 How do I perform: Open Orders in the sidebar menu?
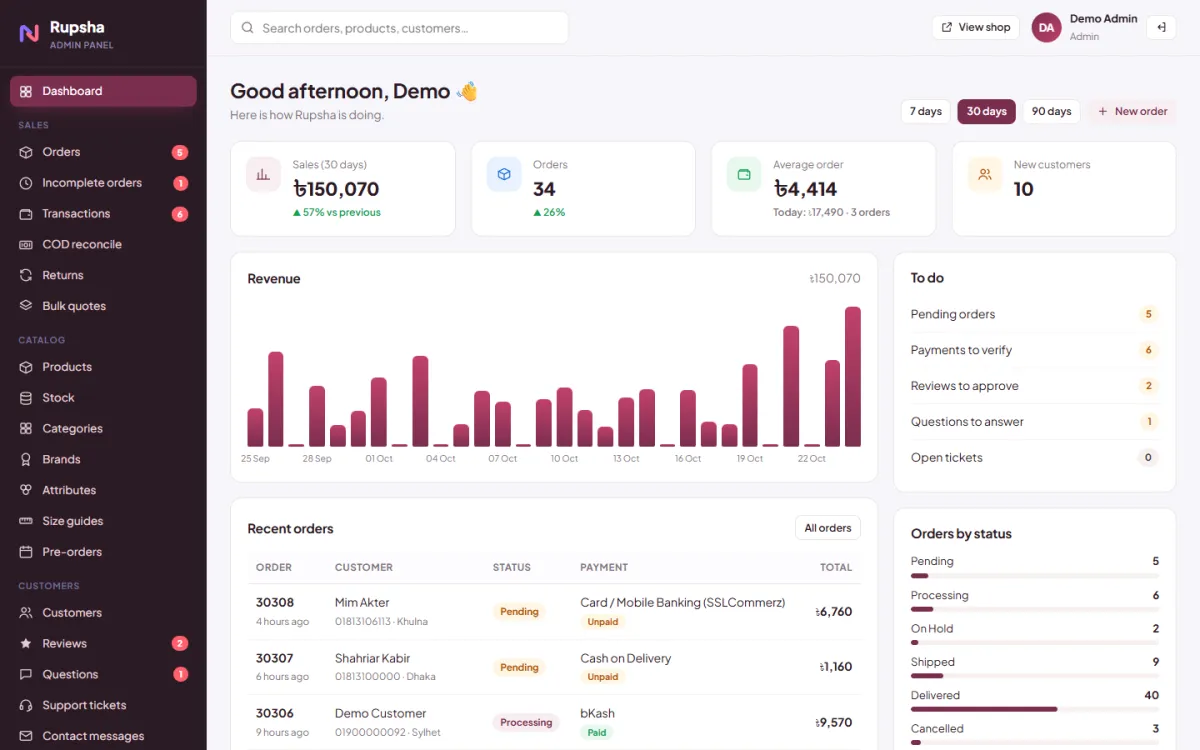point(103,152)
